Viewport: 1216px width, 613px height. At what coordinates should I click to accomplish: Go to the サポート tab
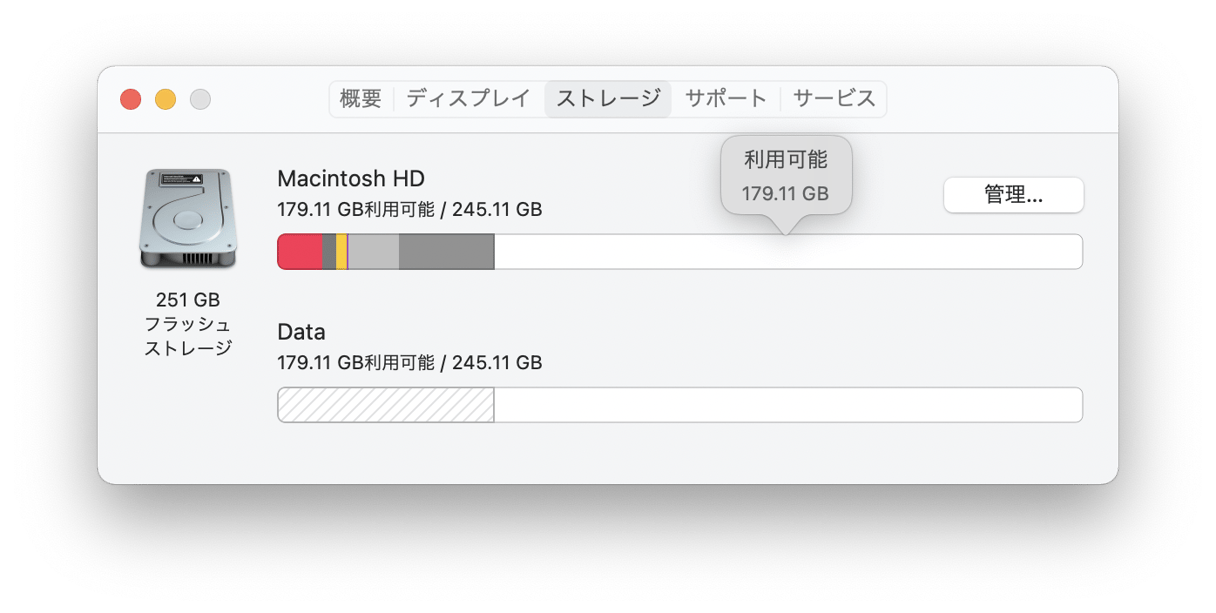[726, 99]
